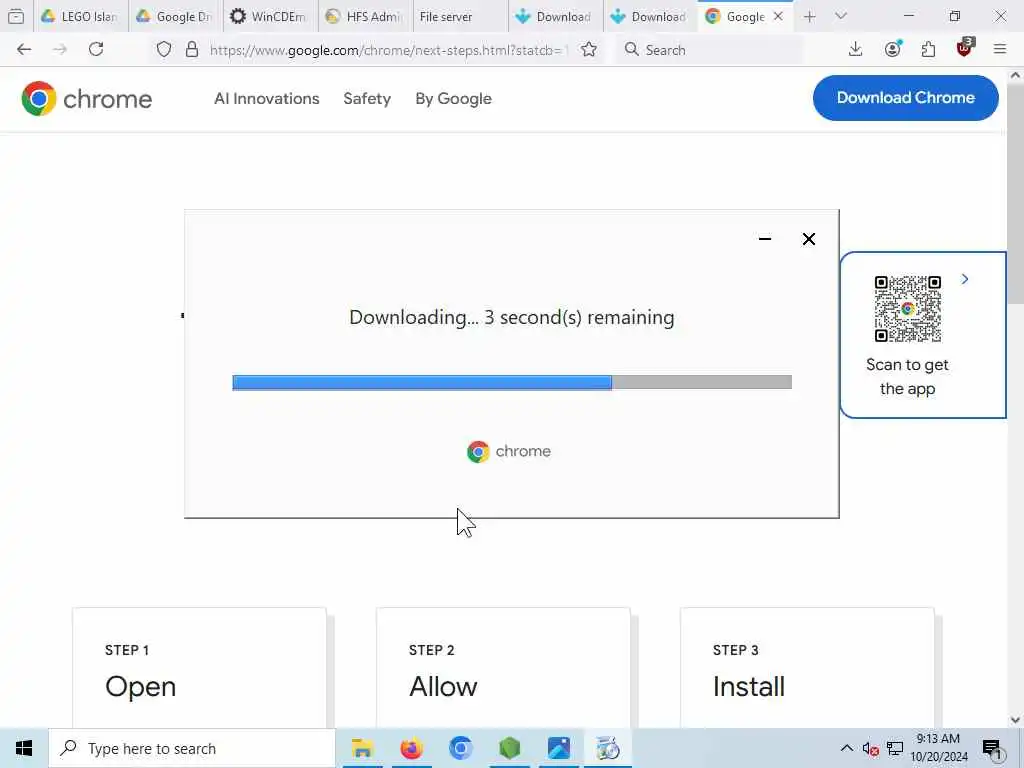
Task: Open the Firefox downloads panel arrow
Action: (856, 50)
